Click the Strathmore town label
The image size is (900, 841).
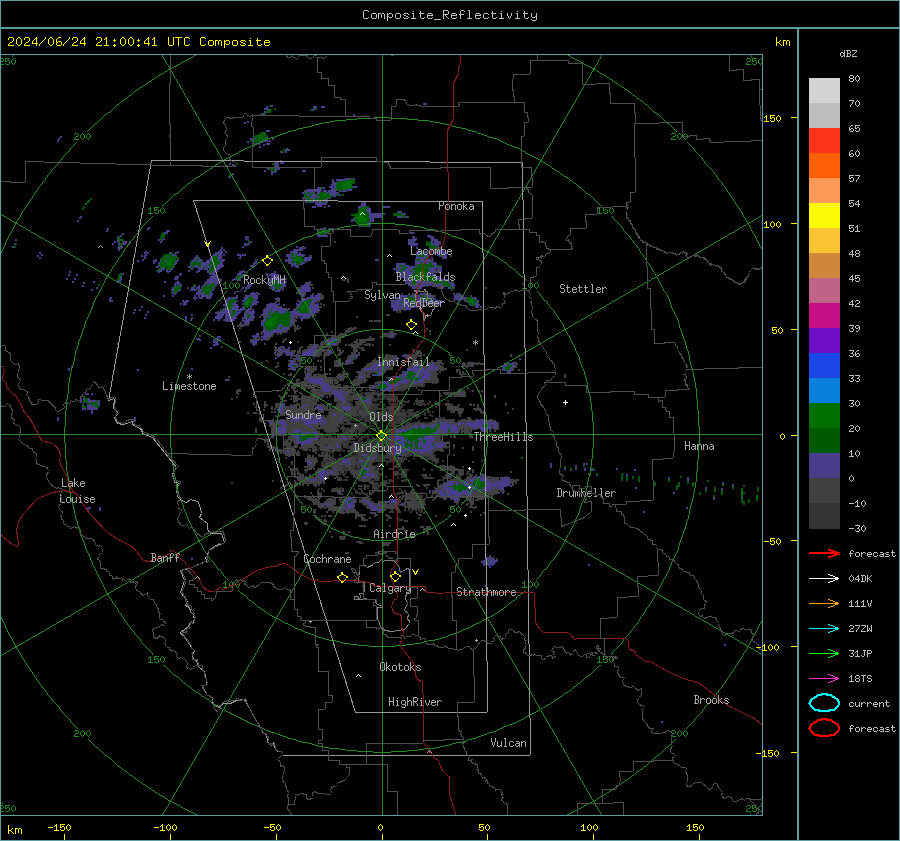click(486, 592)
